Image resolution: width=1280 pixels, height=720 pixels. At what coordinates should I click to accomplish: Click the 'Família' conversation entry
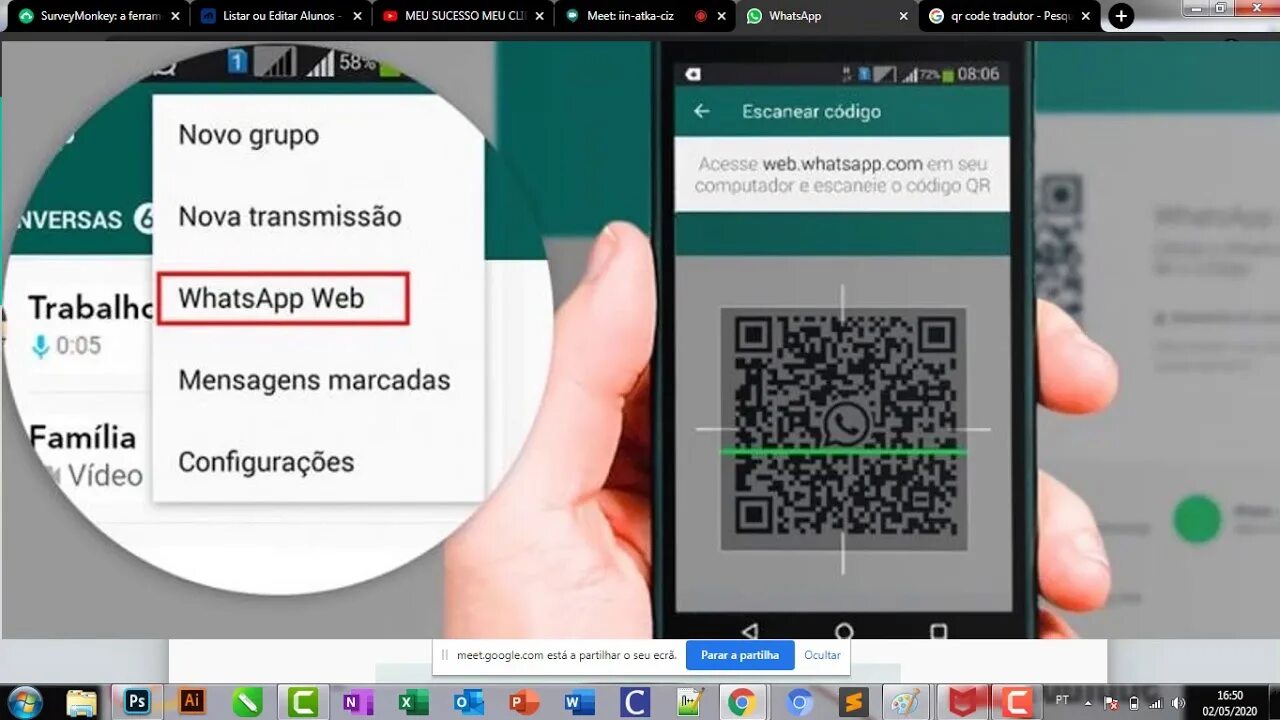pos(85,455)
